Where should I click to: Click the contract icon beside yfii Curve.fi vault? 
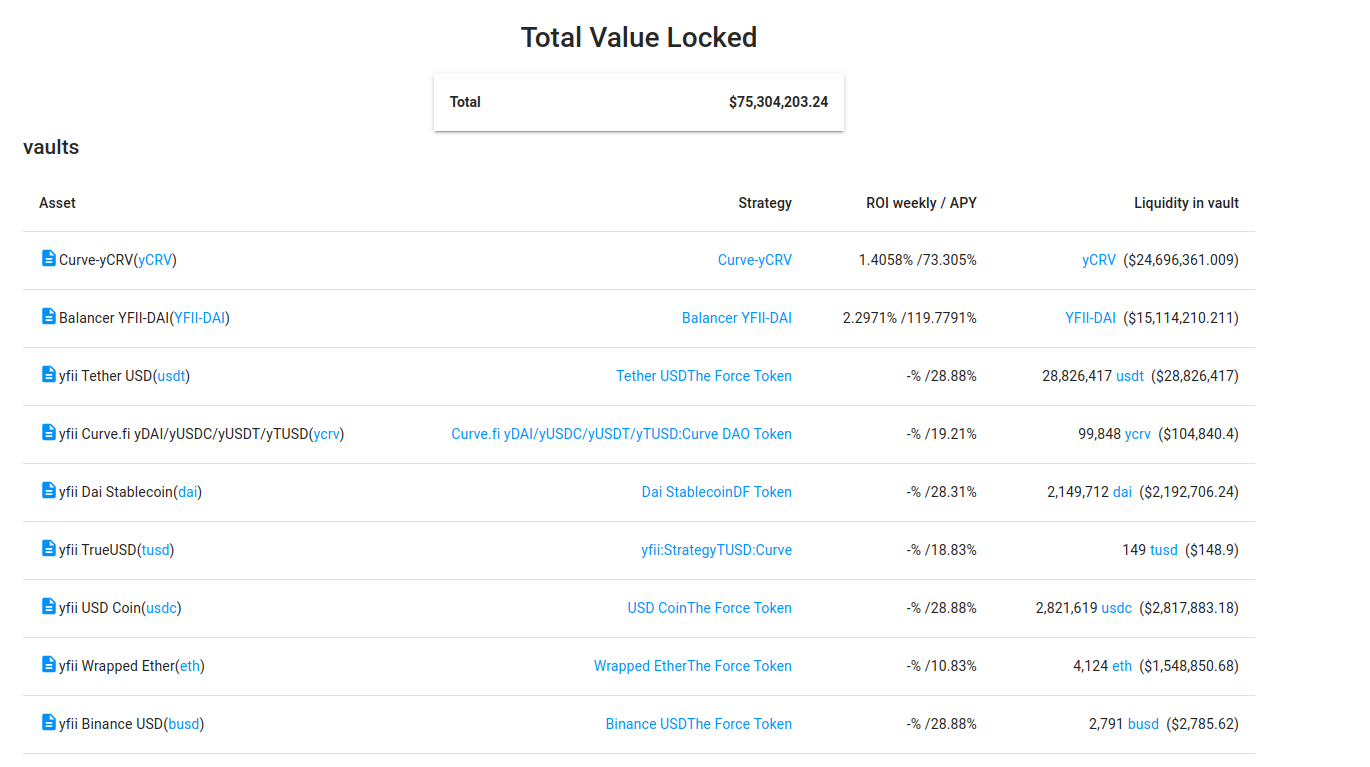click(x=47, y=432)
